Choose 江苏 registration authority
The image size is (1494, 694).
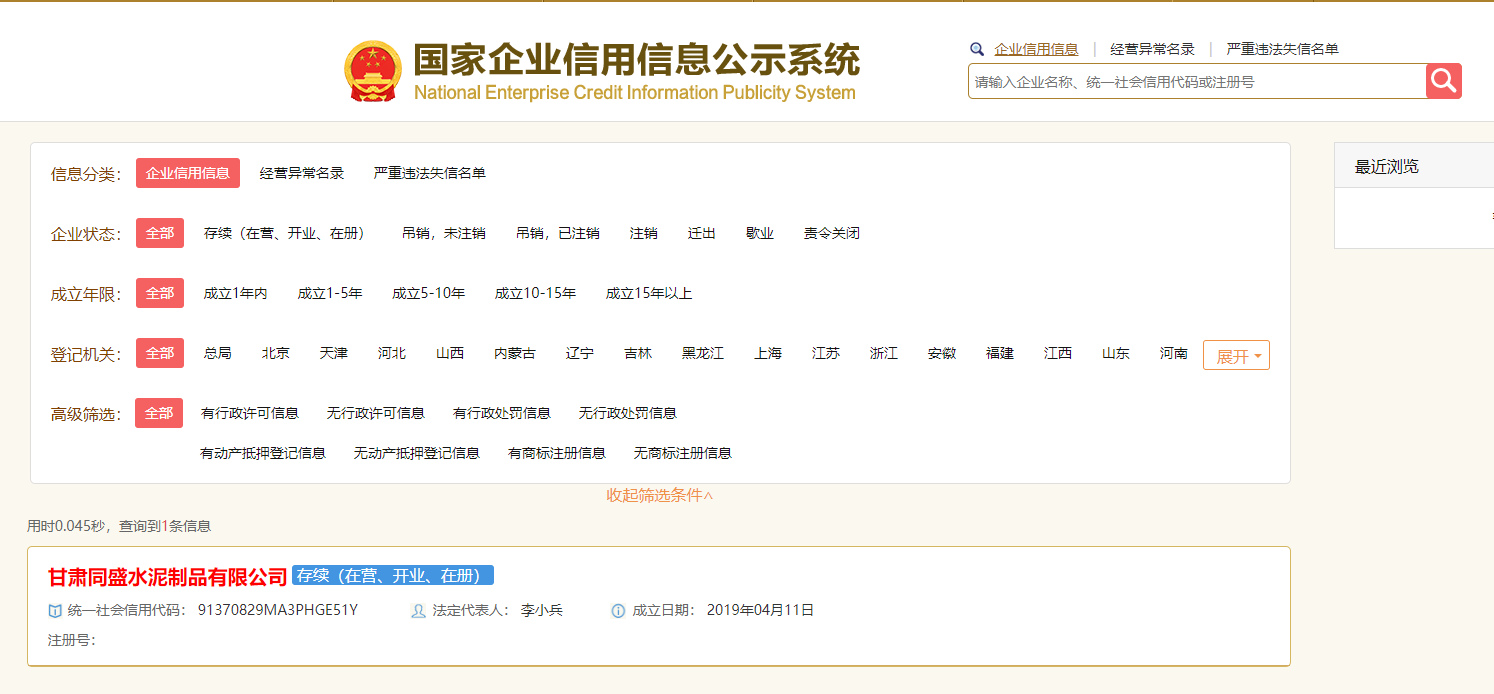[826, 353]
